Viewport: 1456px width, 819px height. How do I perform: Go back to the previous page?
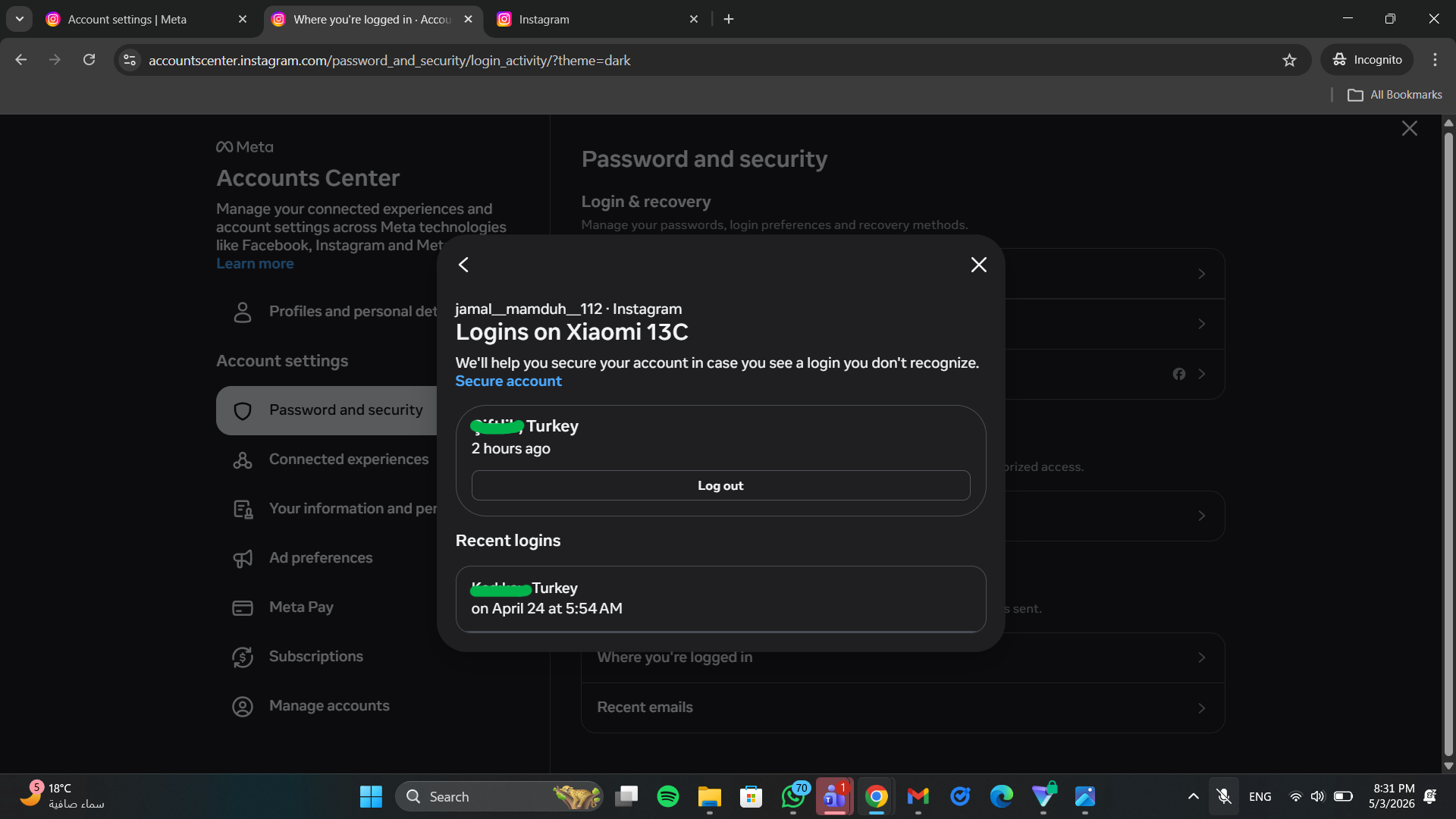21,60
